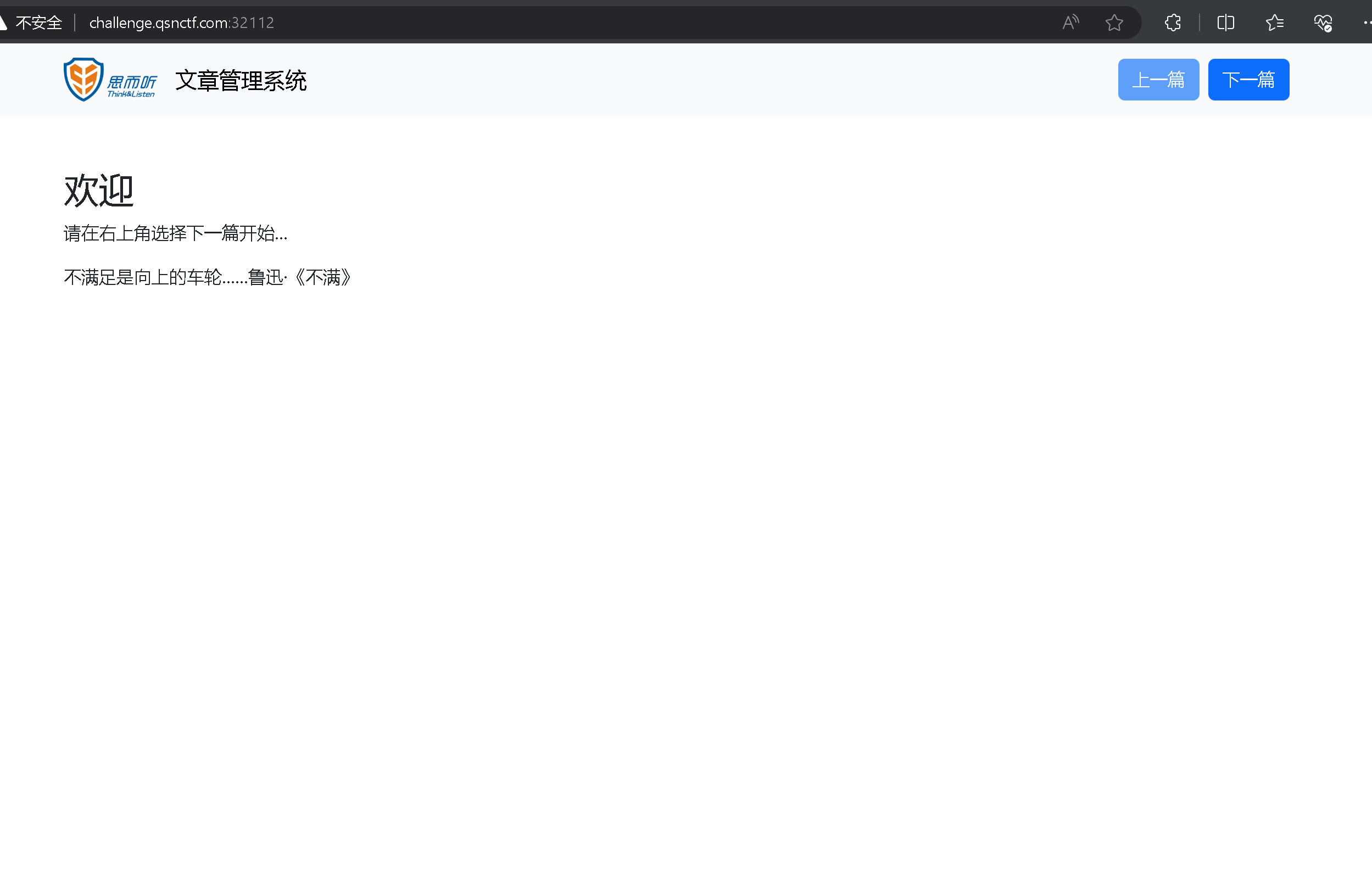Open the browser extensions puzzle icon
Screen dimensions: 1372x889
tap(1173, 23)
